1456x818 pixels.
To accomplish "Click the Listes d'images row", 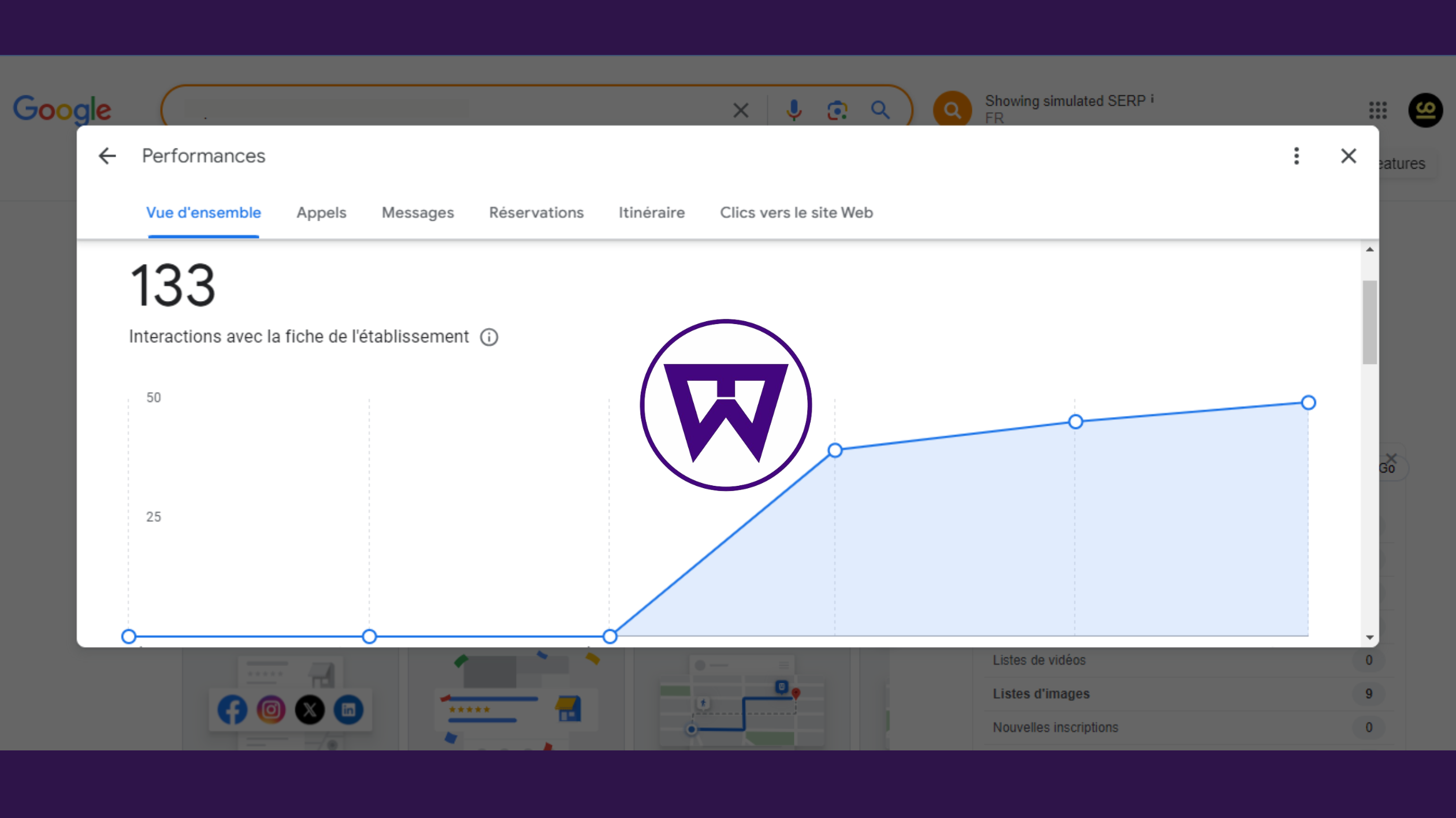I will (x=1188, y=694).
